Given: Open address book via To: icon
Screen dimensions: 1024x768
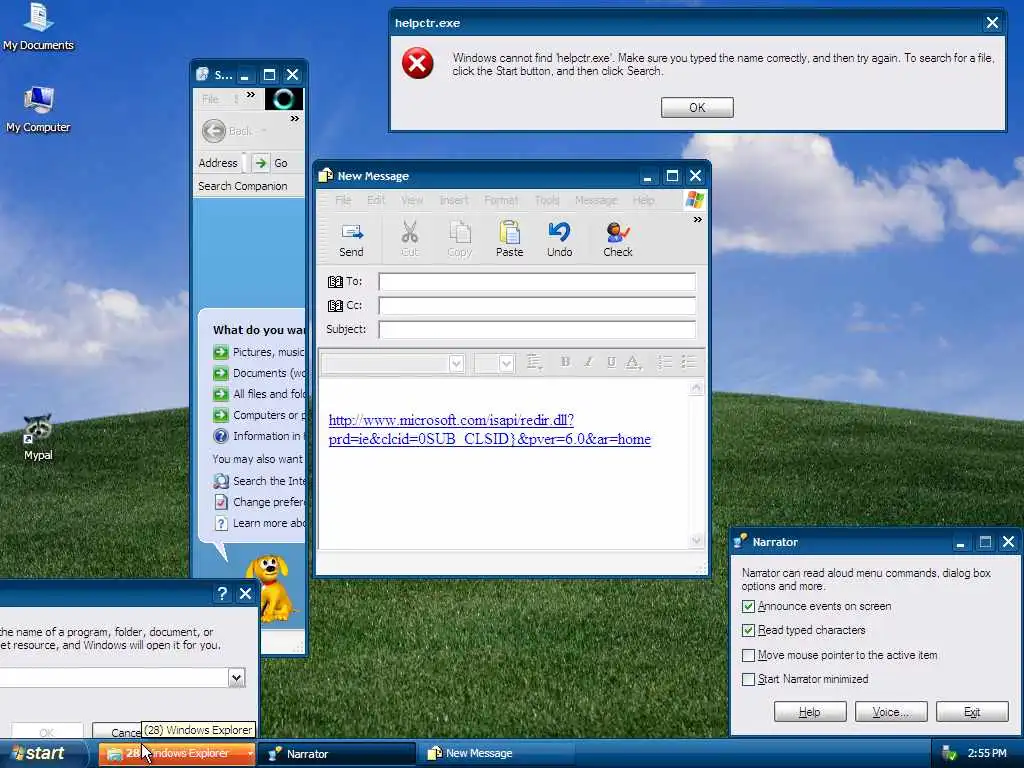Looking at the screenshot, I should (335, 281).
